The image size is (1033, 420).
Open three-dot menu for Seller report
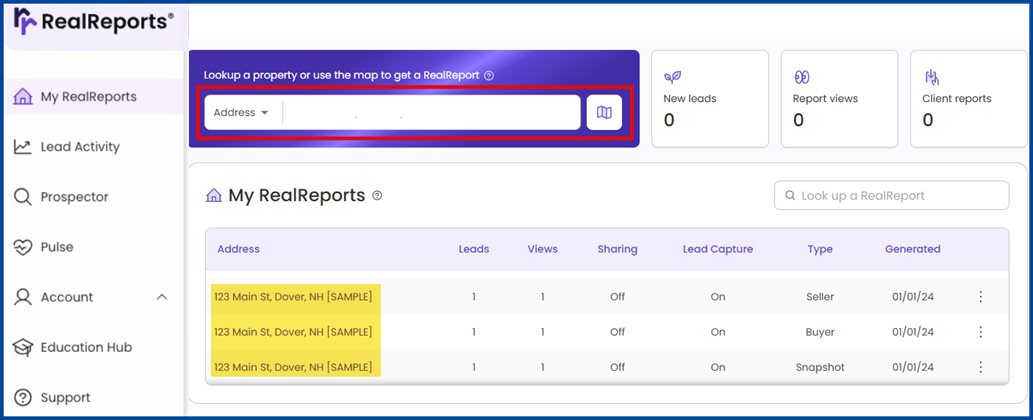tap(980, 297)
